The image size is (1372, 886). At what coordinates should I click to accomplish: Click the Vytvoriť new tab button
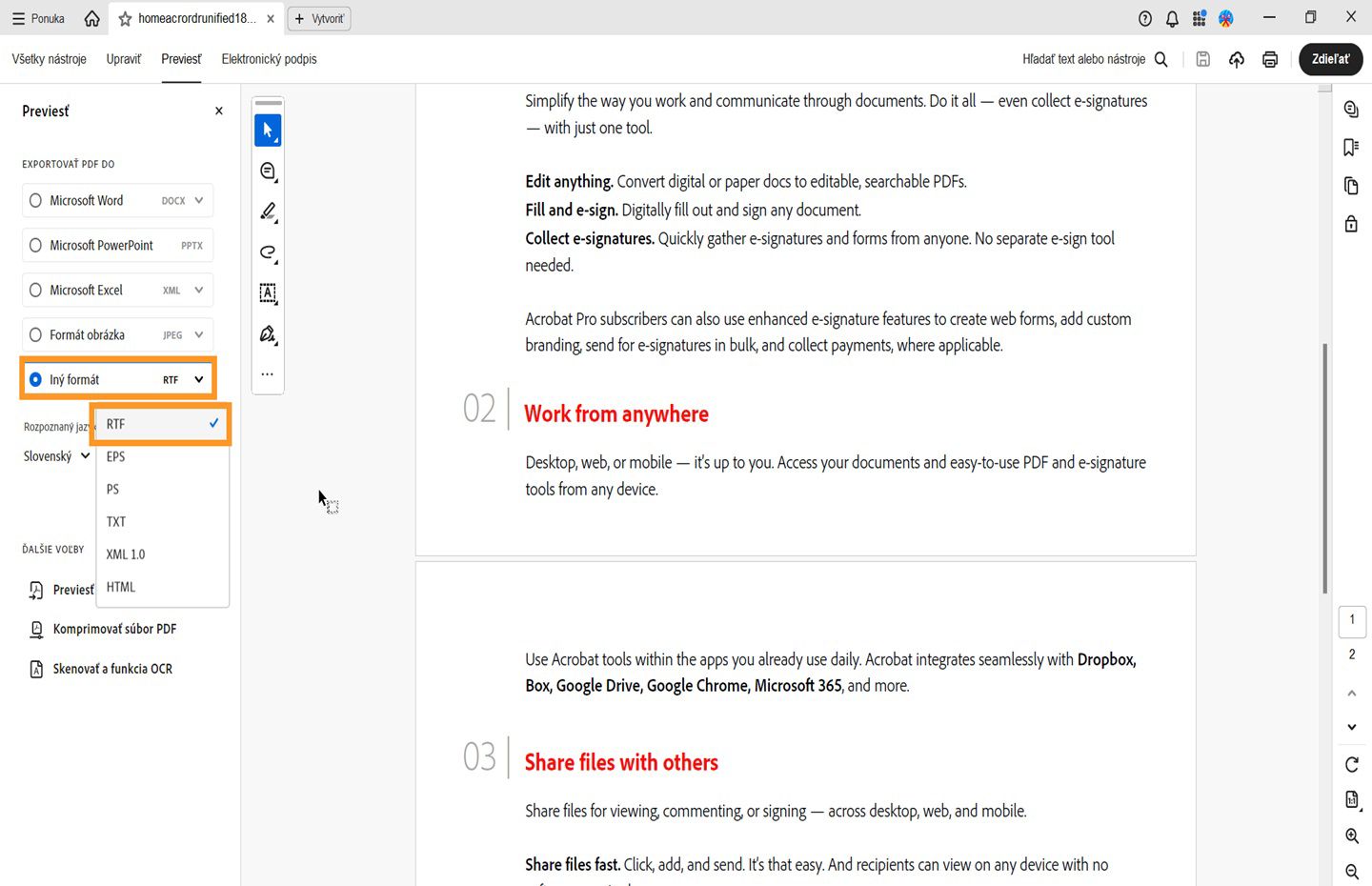(319, 19)
